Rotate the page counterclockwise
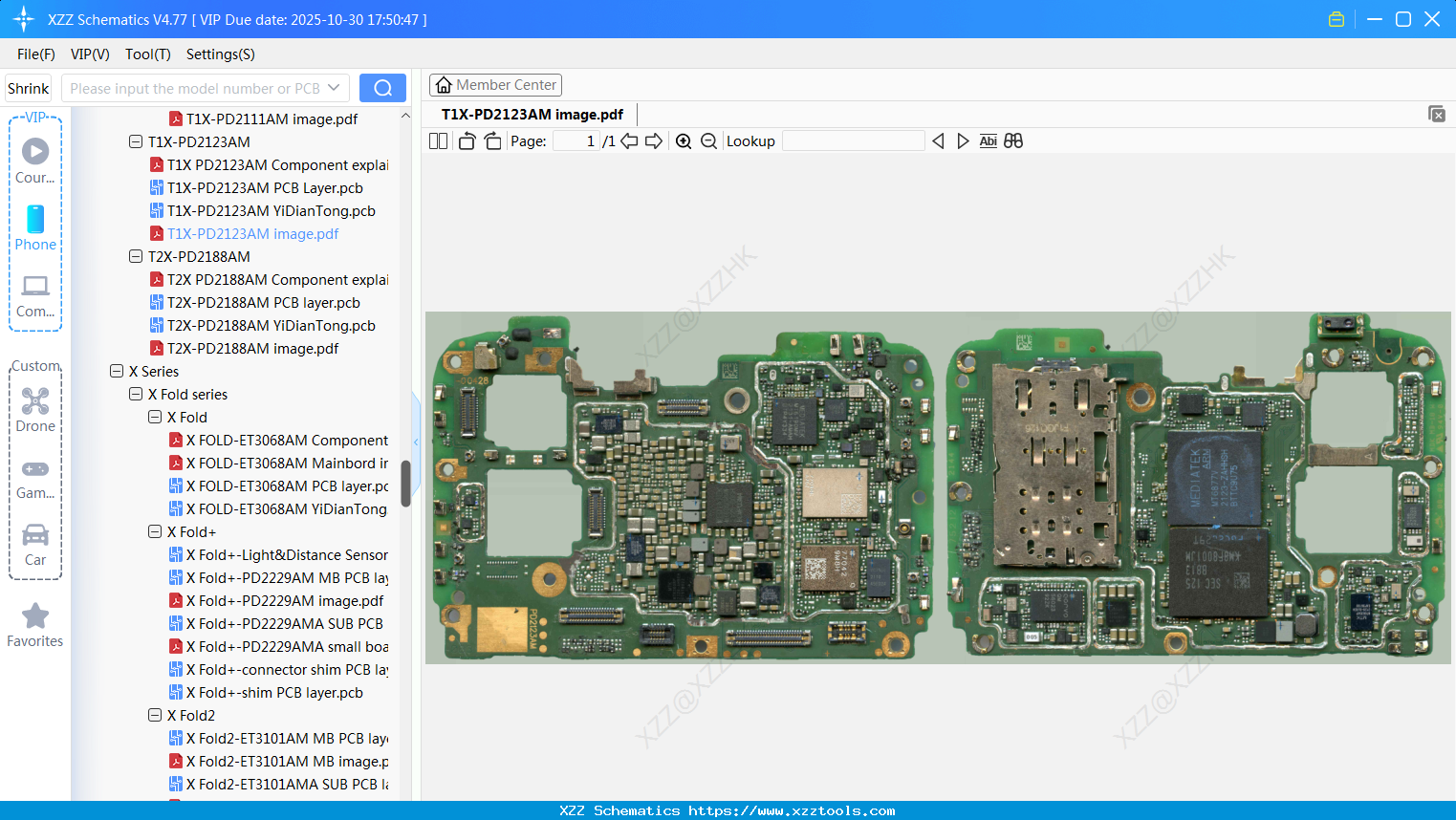This screenshot has height=820, width=1456. pyautogui.click(x=467, y=141)
